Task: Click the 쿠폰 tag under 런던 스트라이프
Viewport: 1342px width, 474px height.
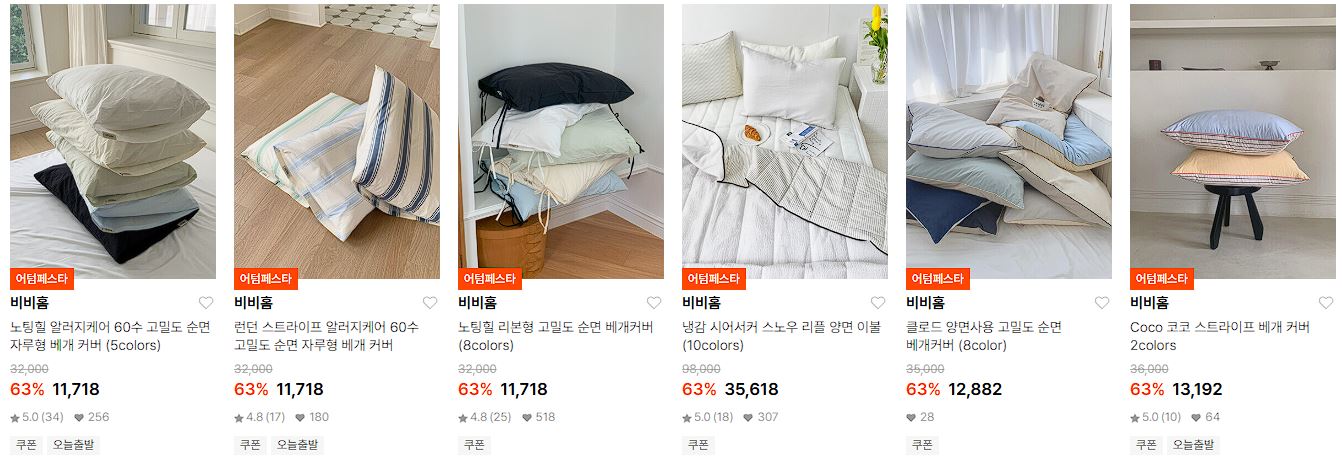Action: click(x=250, y=445)
